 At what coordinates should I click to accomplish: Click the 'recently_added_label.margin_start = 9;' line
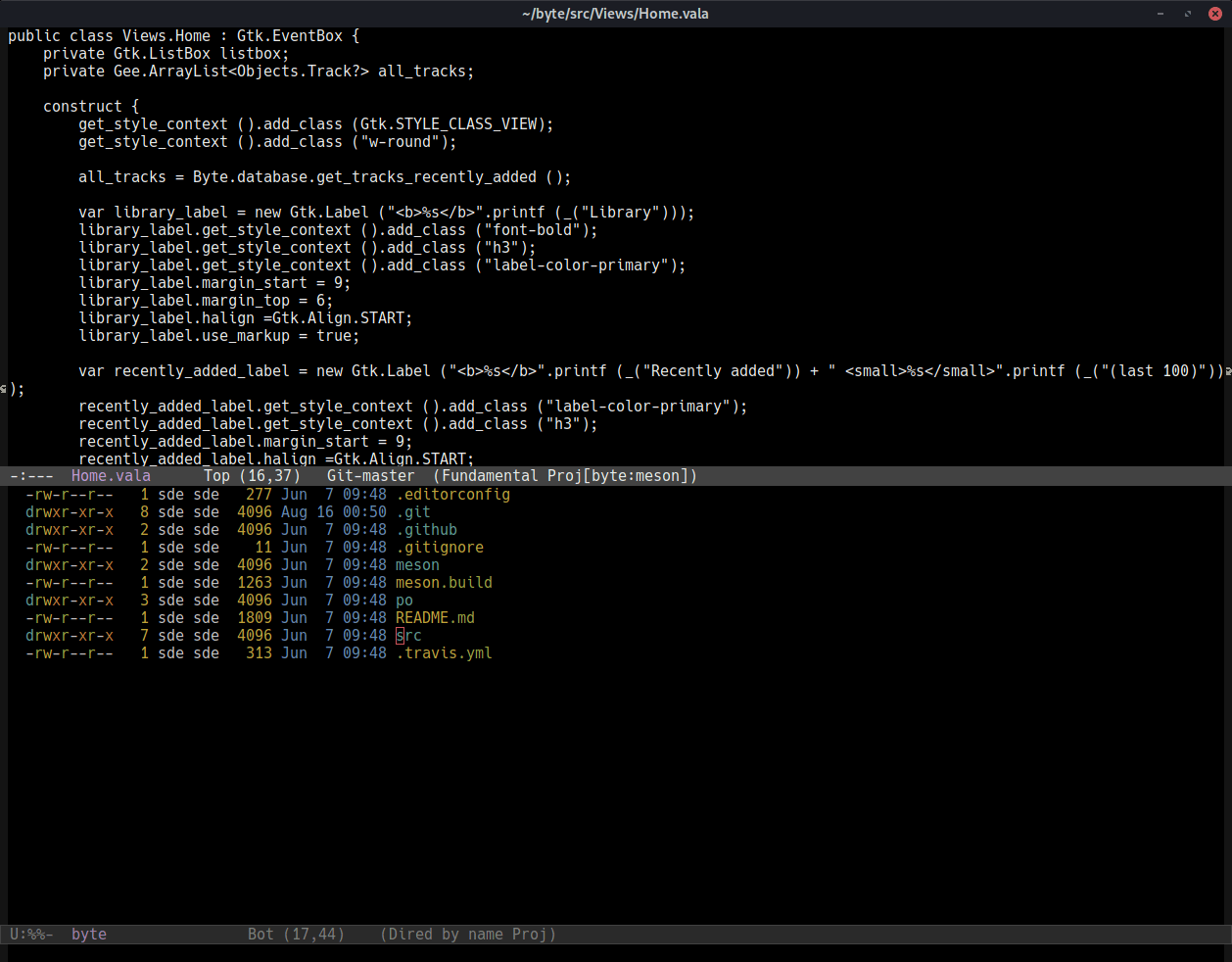246,442
